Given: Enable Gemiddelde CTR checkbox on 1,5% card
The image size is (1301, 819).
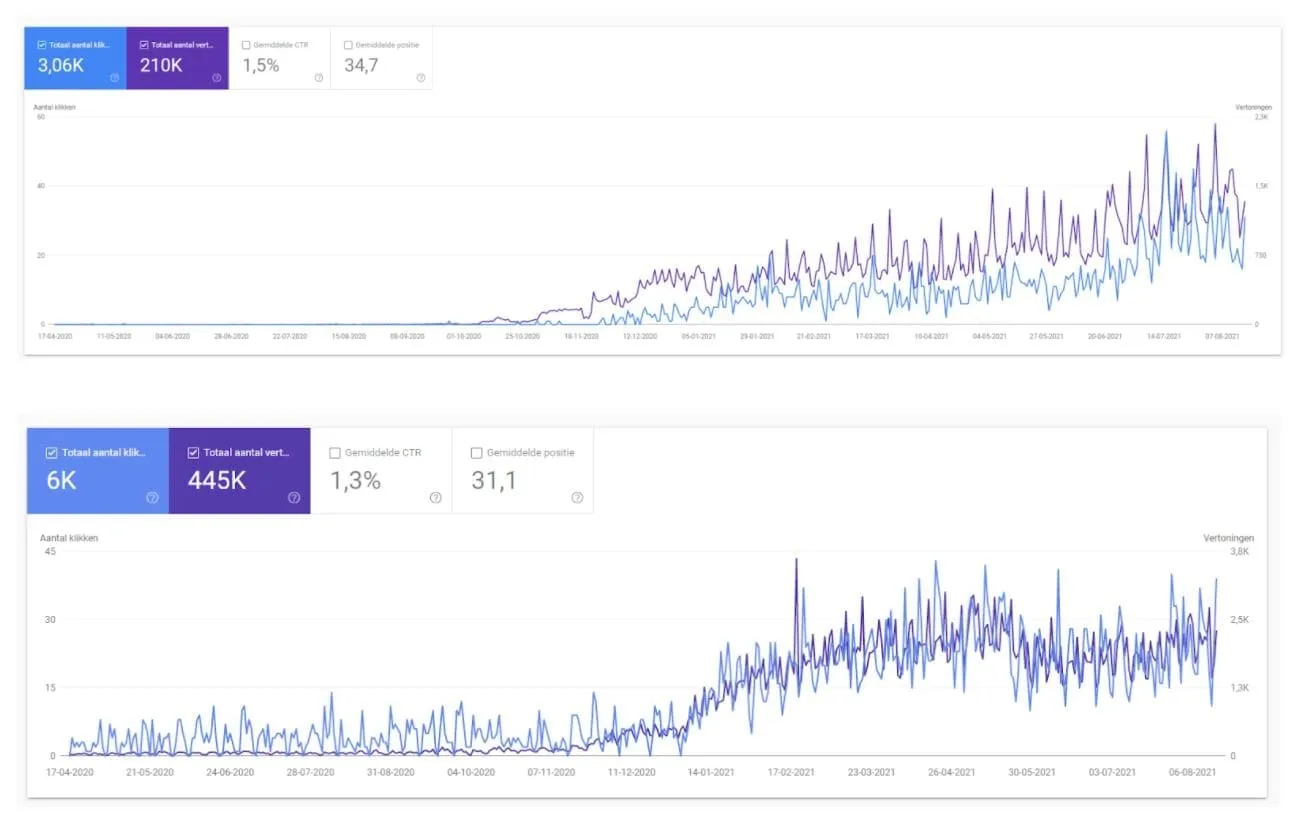Looking at the screenshot, I should point(246,45).
